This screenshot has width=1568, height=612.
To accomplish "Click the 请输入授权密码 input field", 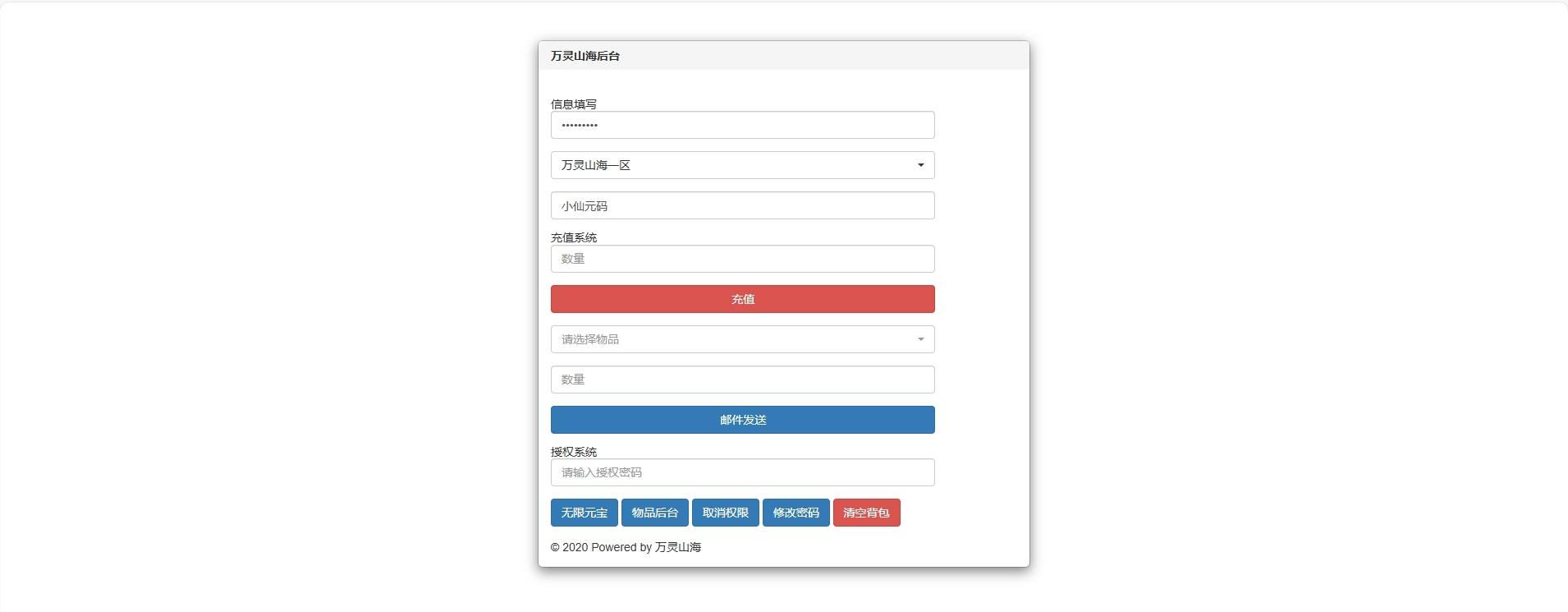I will [742, 472].
